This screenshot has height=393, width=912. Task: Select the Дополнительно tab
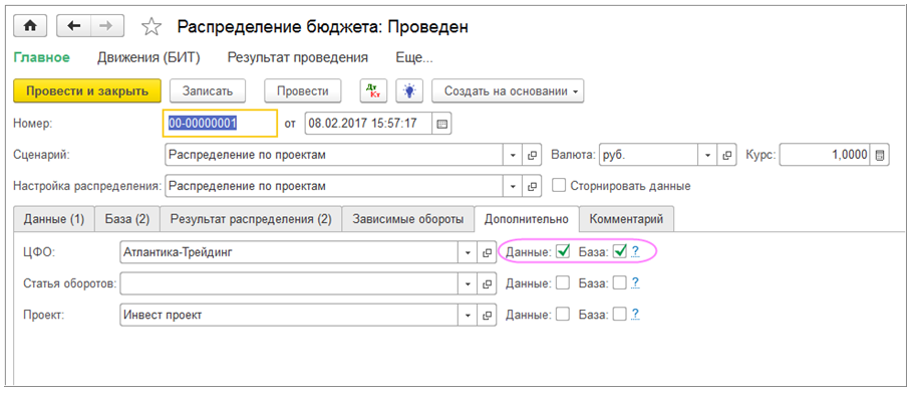click(526, 219)
